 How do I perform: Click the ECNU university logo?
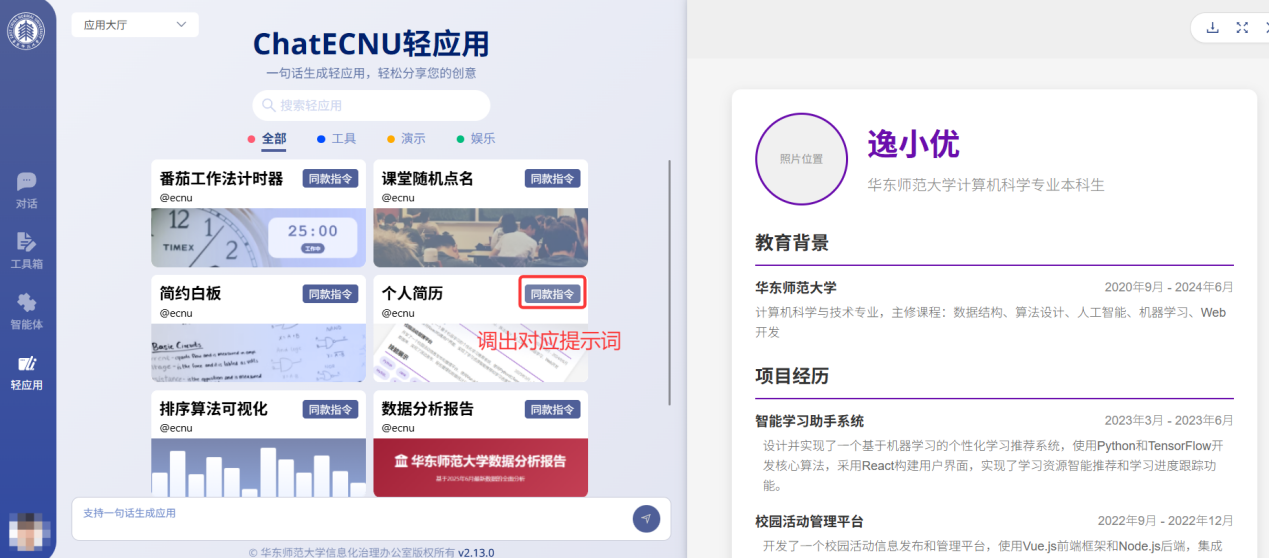(x=26, y=30)
